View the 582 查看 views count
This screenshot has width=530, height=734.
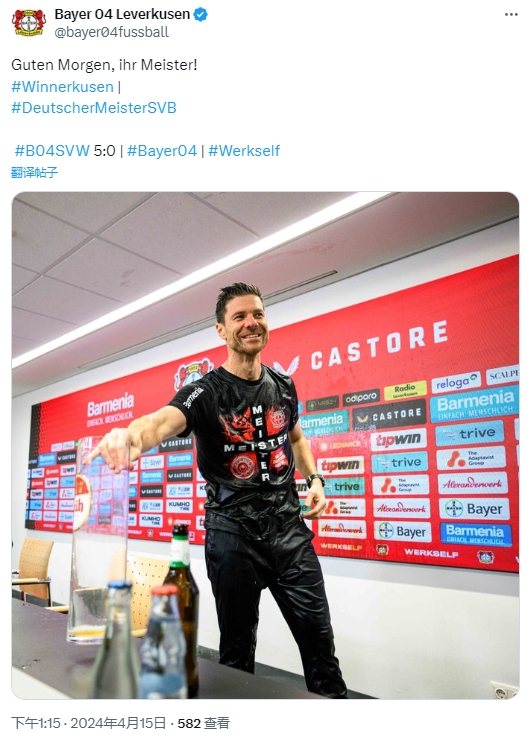(204, 723)
